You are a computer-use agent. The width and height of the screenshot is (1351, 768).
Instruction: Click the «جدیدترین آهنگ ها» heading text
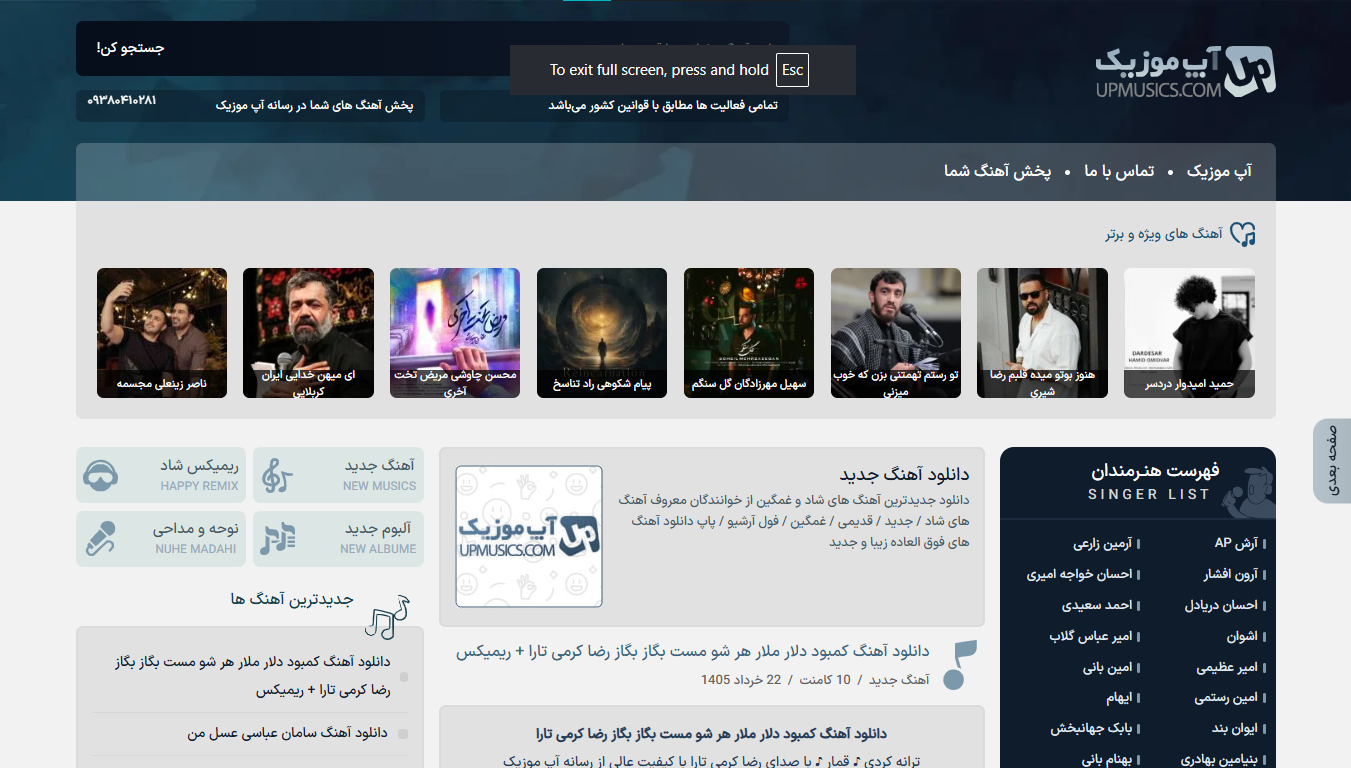(x=292, y=600)
